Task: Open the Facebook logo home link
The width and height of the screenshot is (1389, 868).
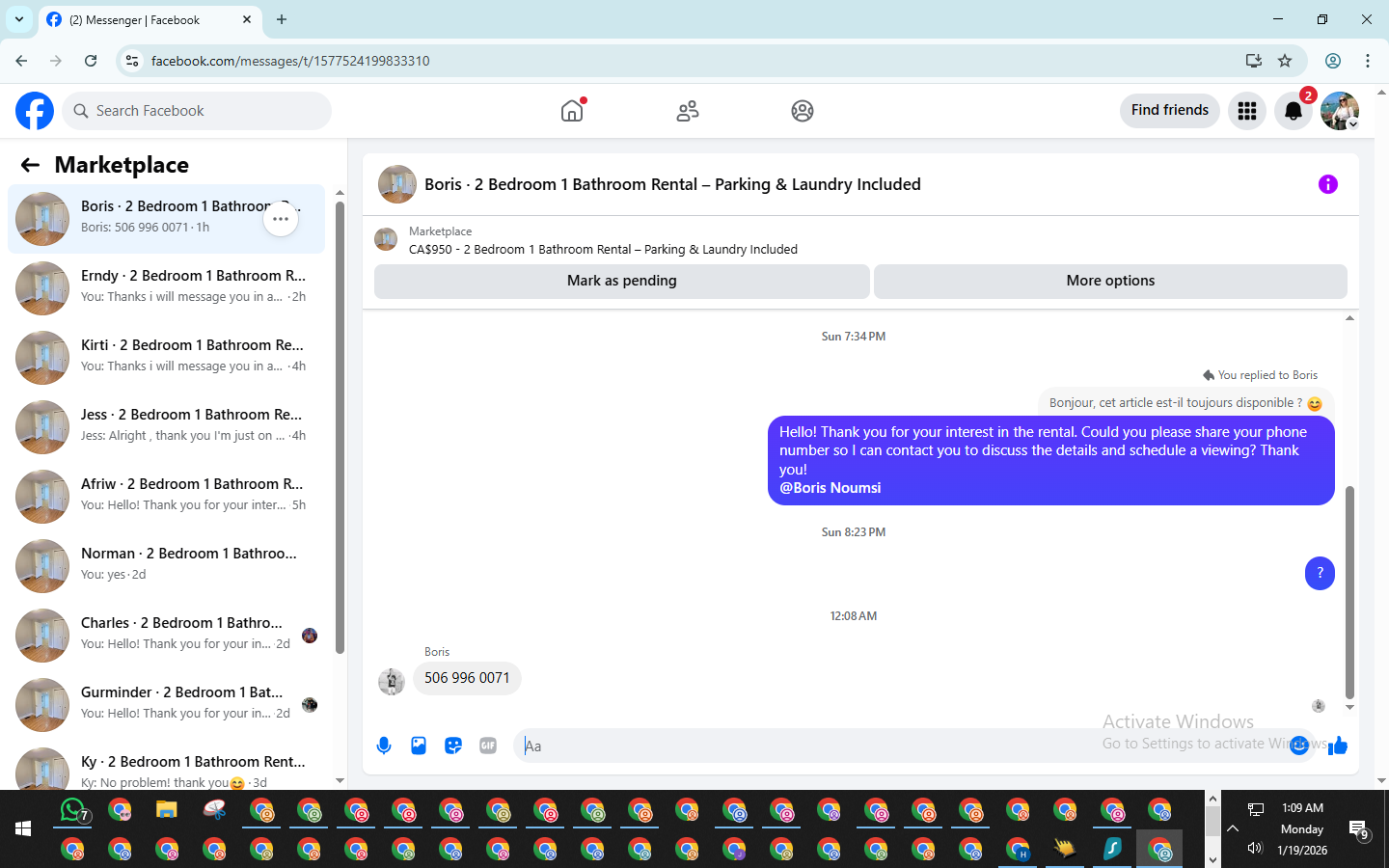Action: [x=35, y=111]
